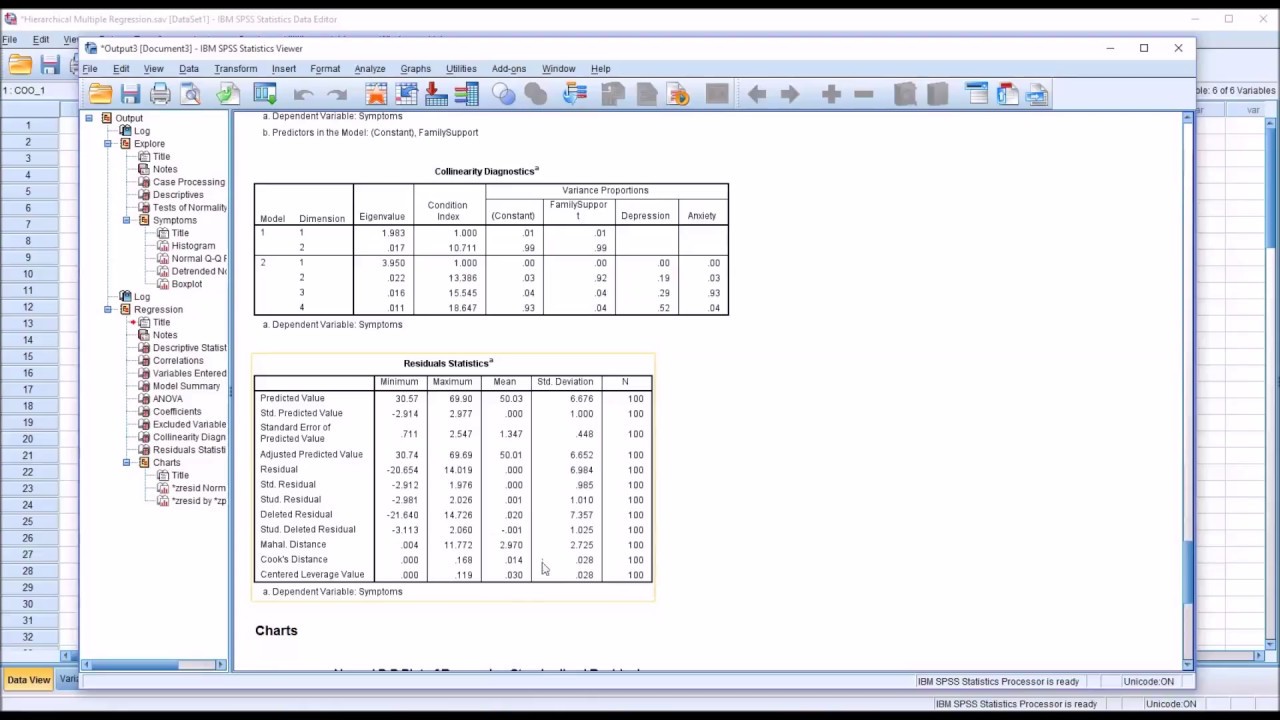The width and height of the screenshot is (1280, 720).
Task: Select Tests of Normality in outline
Action: [189, 208]
